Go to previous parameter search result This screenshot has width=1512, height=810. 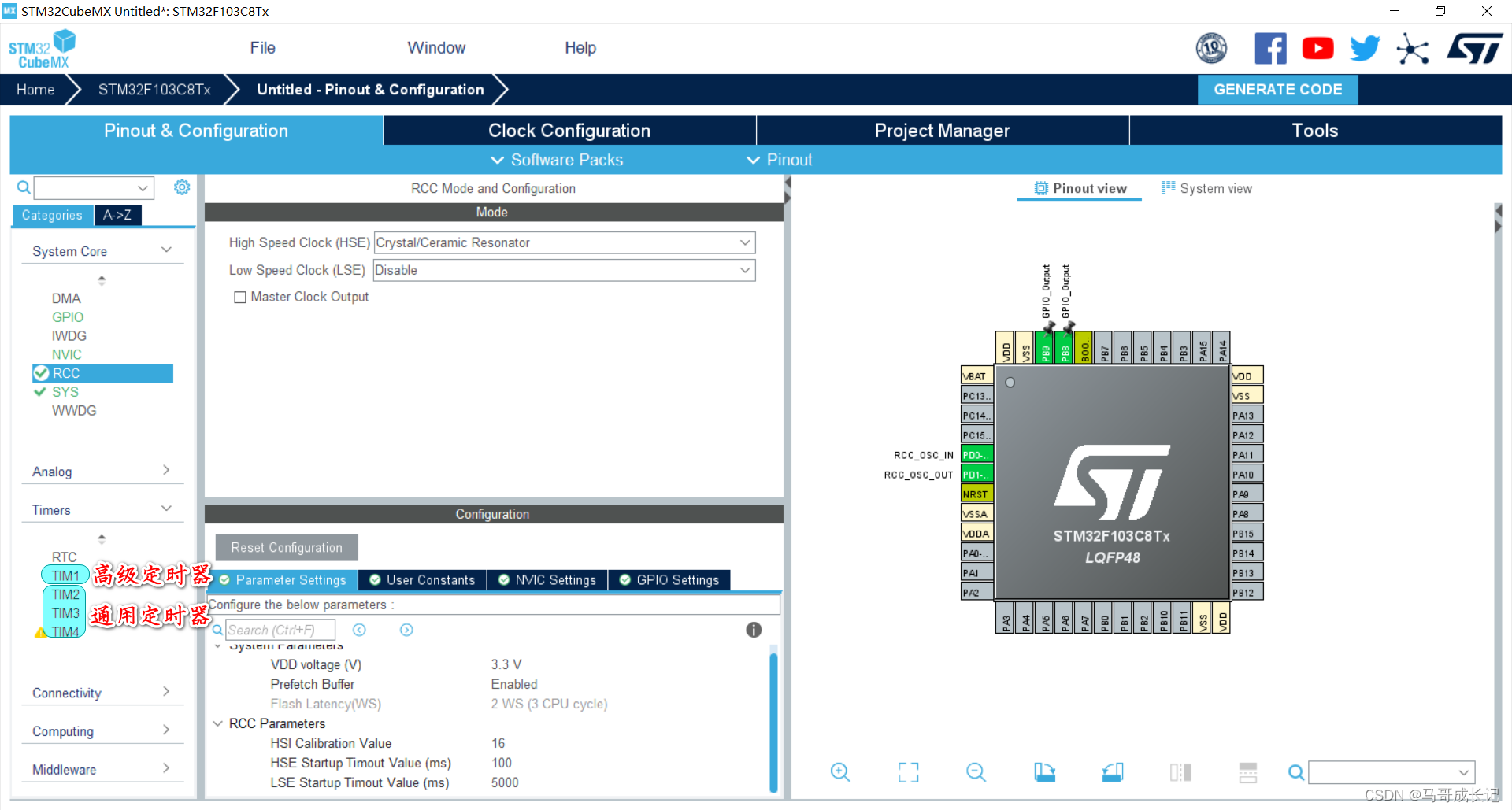tap(359, 630)
